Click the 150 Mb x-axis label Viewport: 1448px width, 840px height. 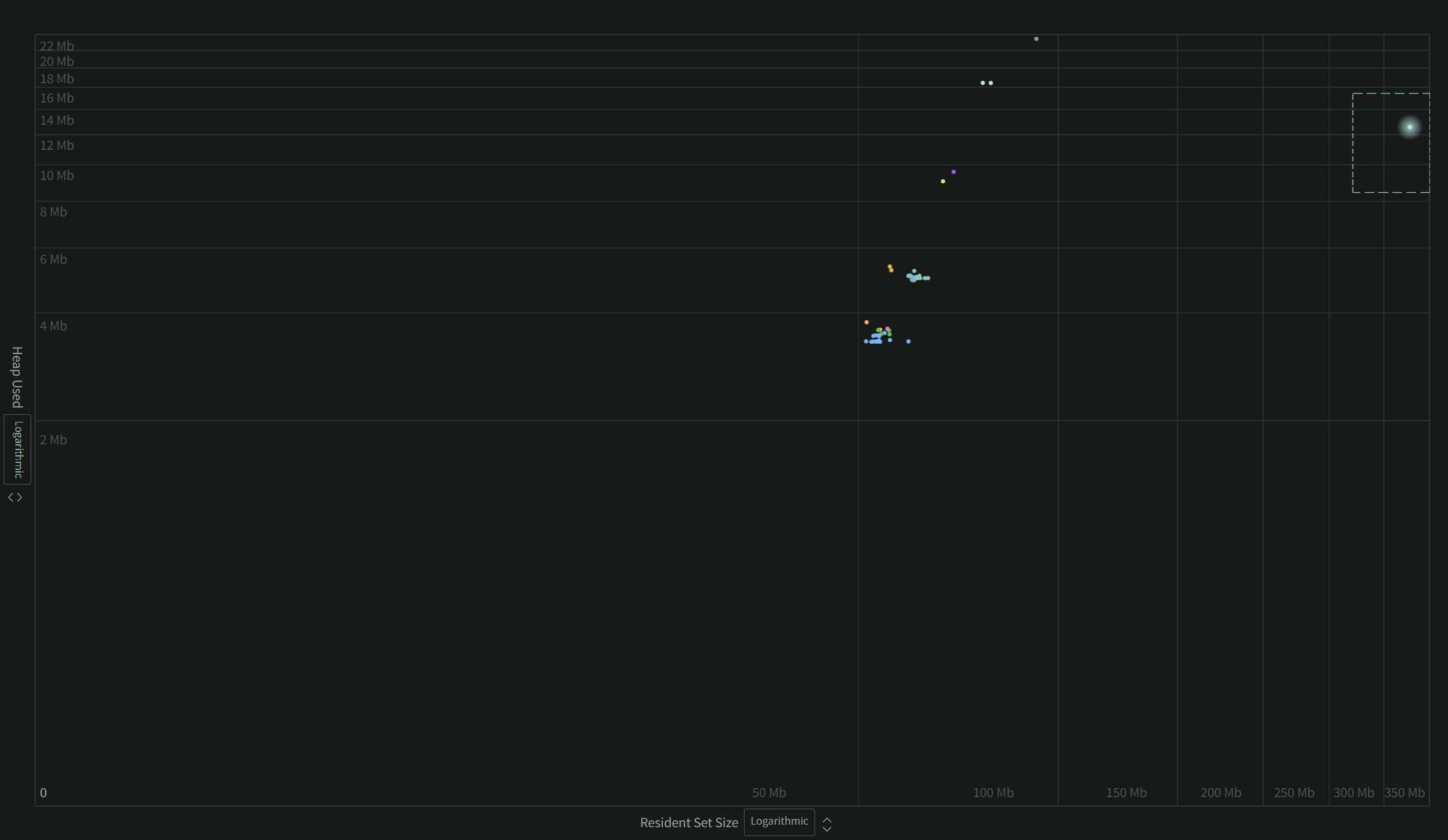click(x=1127, y=793)
